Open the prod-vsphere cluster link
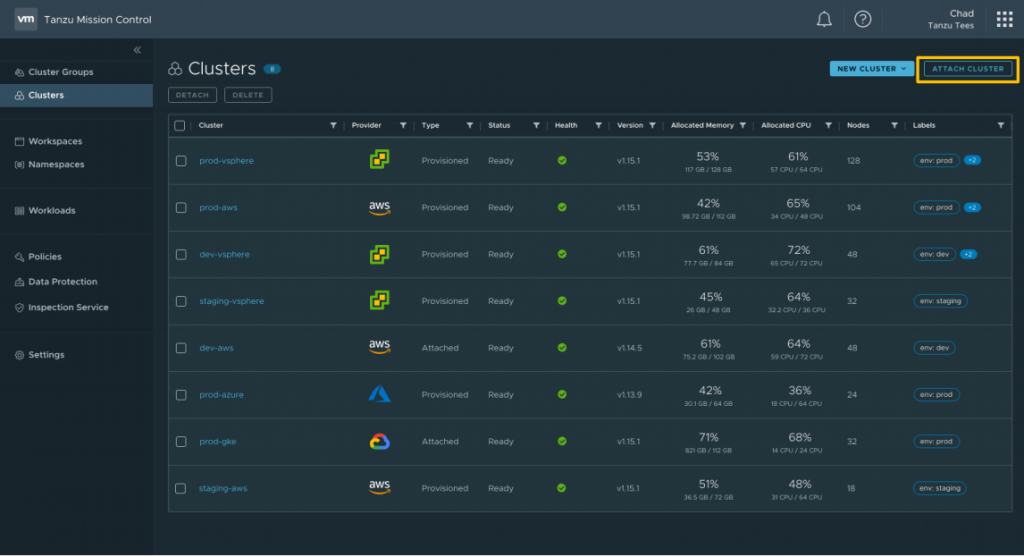 227,161
